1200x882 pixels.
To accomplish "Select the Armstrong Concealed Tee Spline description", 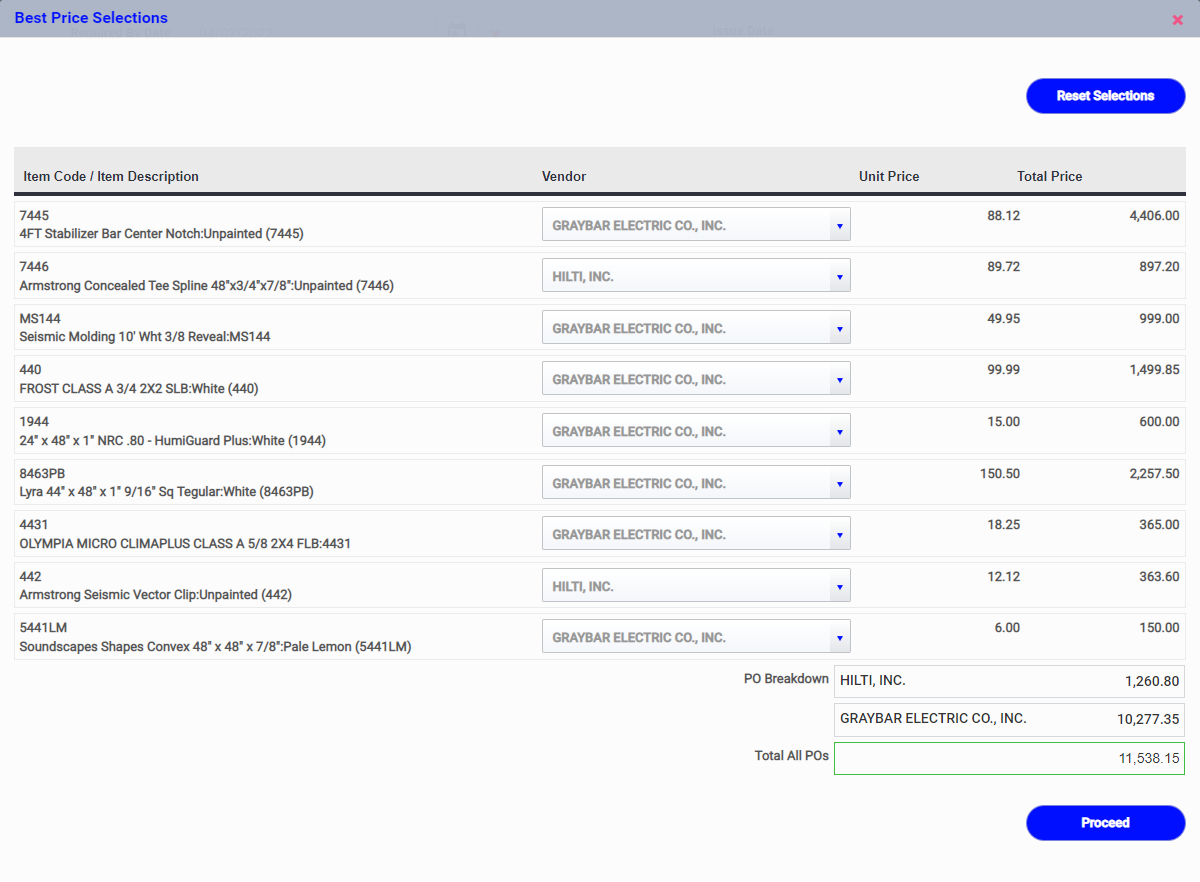I will pos(206,286).
